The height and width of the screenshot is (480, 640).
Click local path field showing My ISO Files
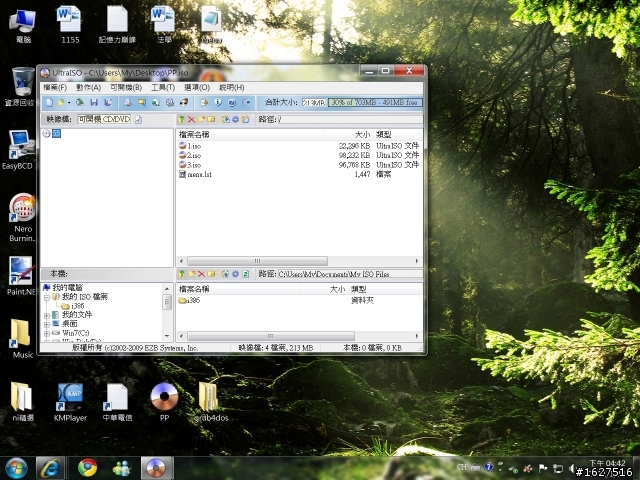(x=350, y=274)
